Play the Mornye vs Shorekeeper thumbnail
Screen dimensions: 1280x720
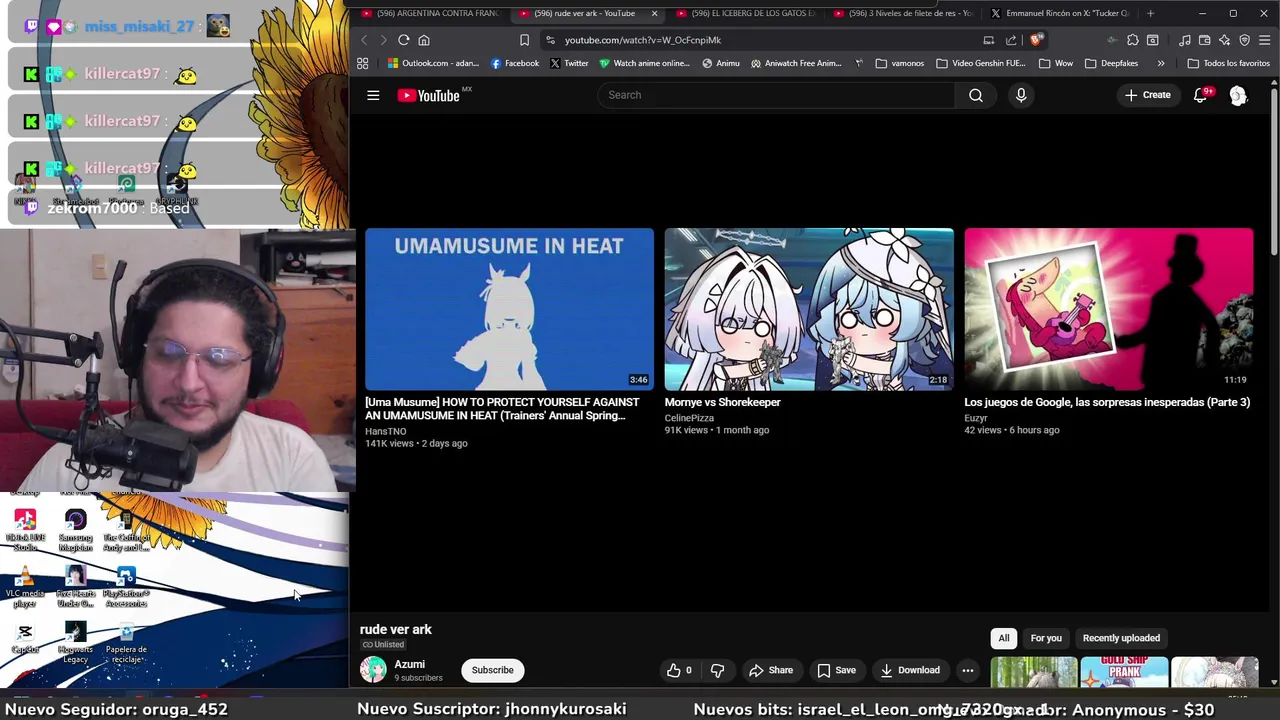(x=809, y=309)
